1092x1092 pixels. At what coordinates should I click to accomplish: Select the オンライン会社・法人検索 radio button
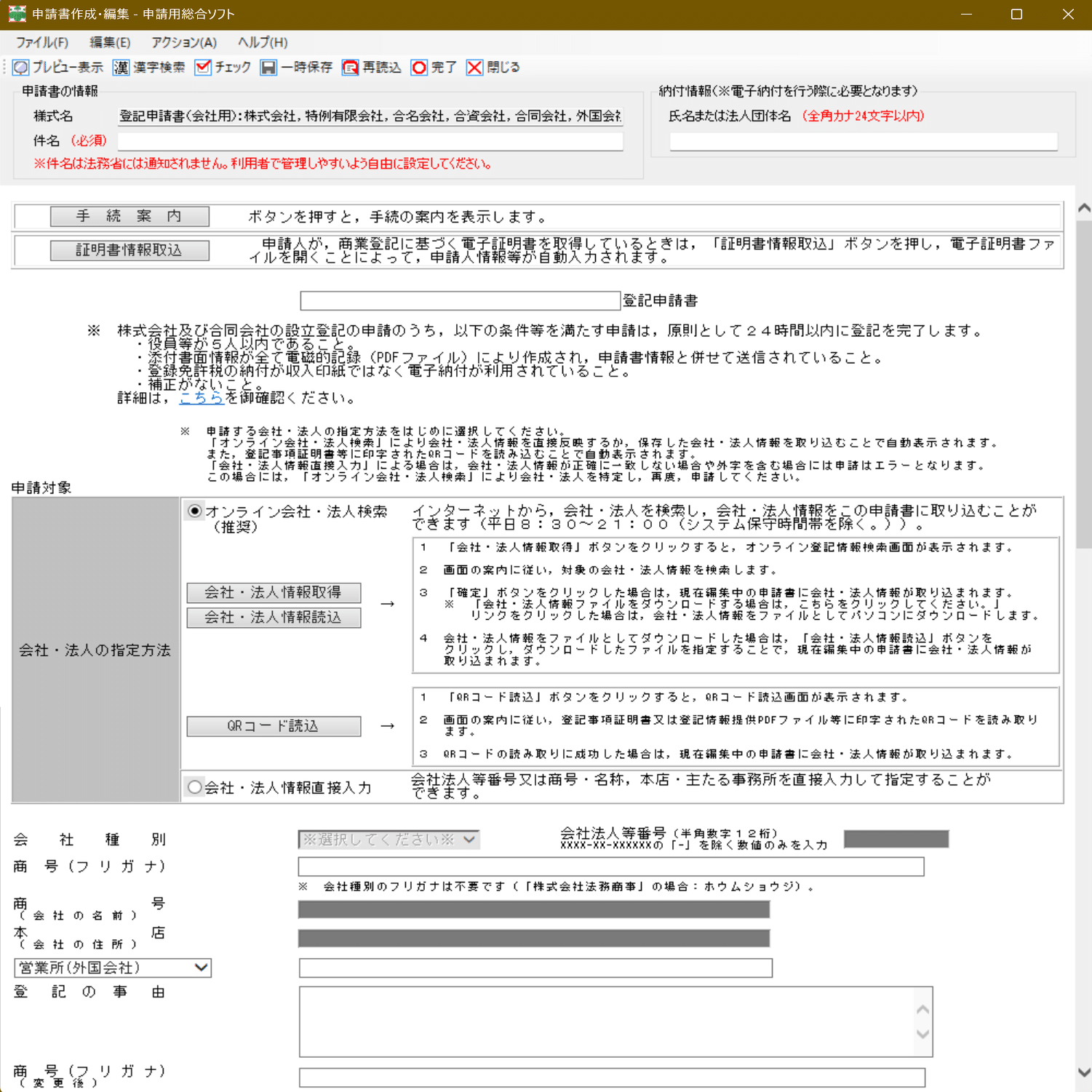pos(194,511)
